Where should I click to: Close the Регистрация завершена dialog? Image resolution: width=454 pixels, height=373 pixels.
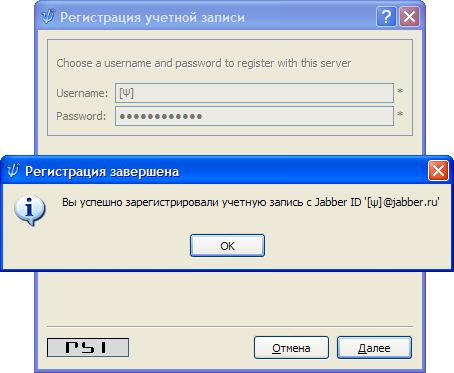[x=438, y=171]
